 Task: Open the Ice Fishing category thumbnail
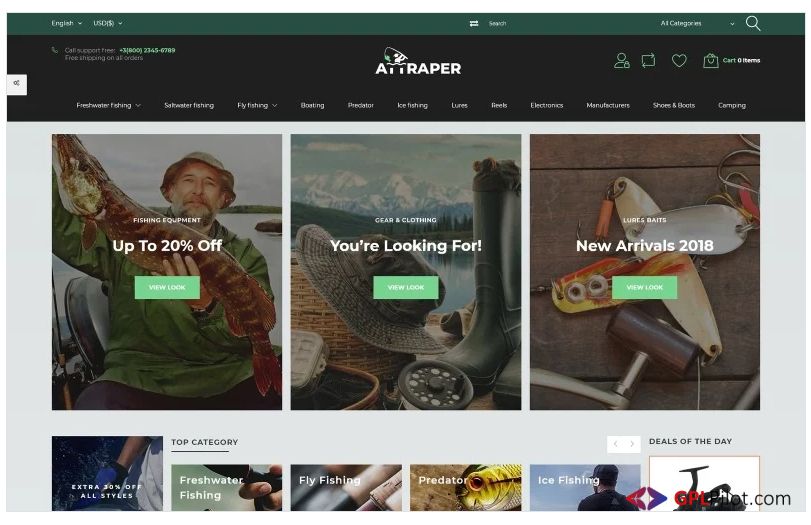(x=585, y=488)
